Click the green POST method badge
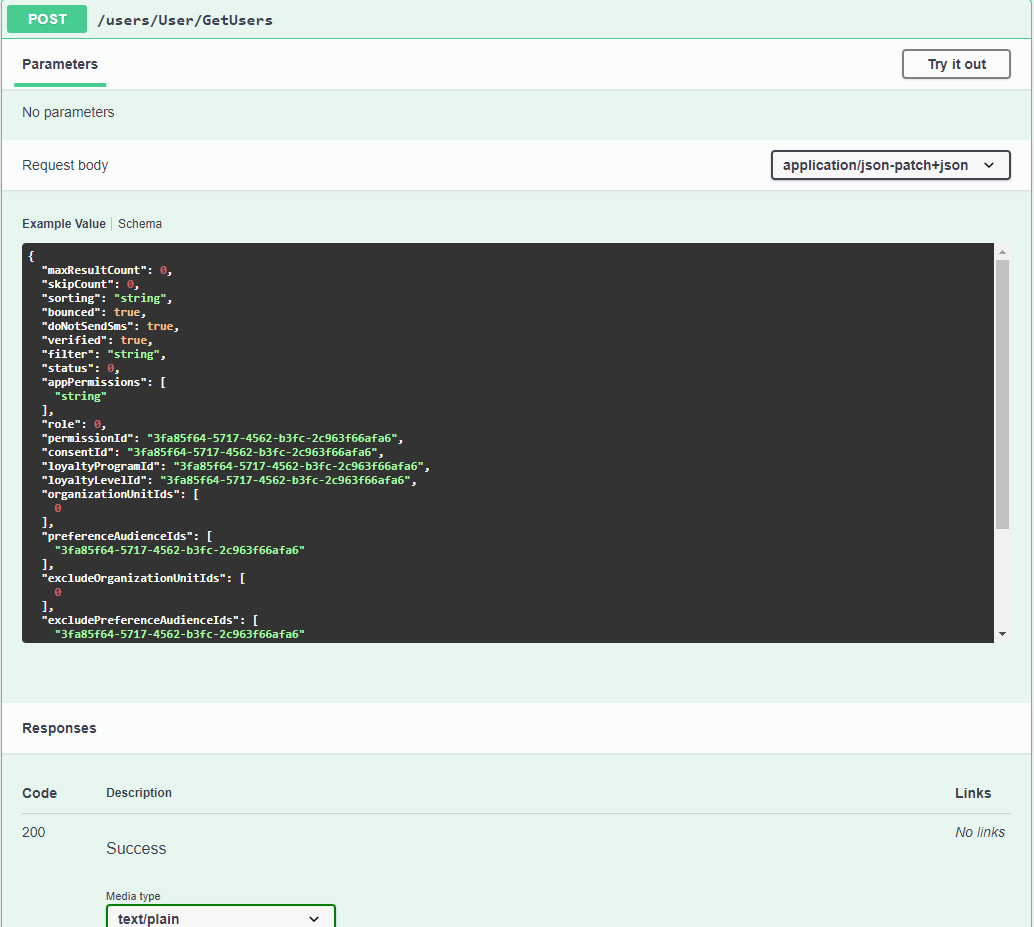This screenshot has width=1034, height=927. [47, 19]
